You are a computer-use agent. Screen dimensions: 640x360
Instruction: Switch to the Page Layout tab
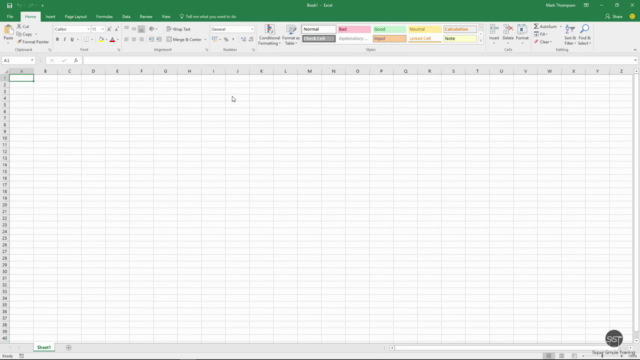click(76, 17)
